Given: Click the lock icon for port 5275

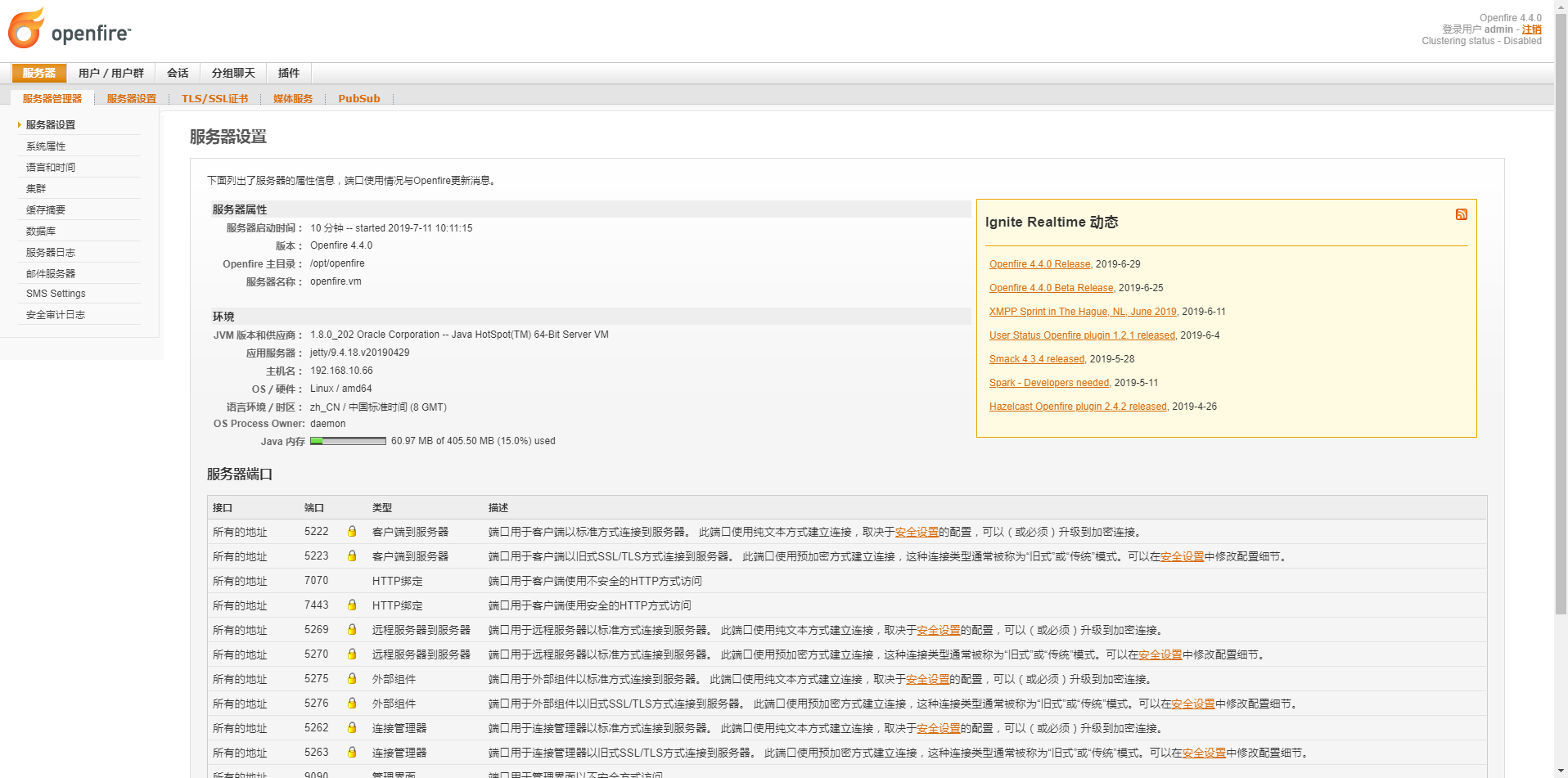Looking at the screenshot, I should tap(352, 679).
